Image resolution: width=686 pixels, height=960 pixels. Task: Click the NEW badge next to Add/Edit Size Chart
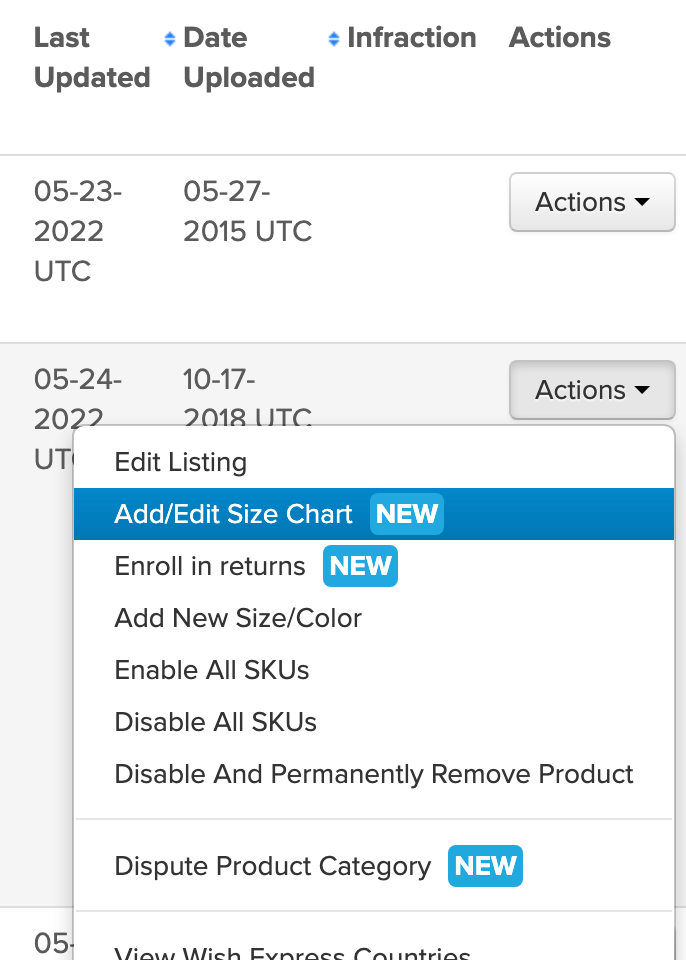[x=406, y=514]
